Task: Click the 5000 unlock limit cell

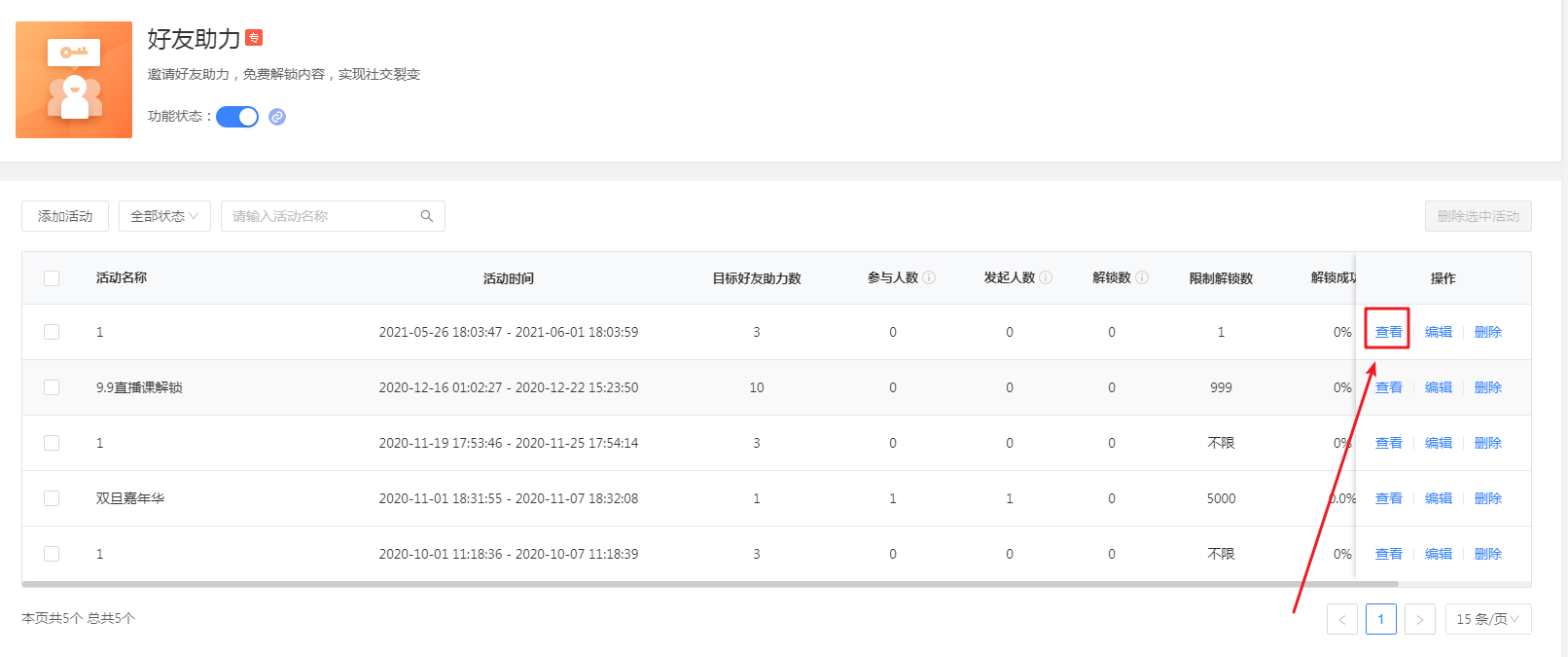Action: point(1221,498)
